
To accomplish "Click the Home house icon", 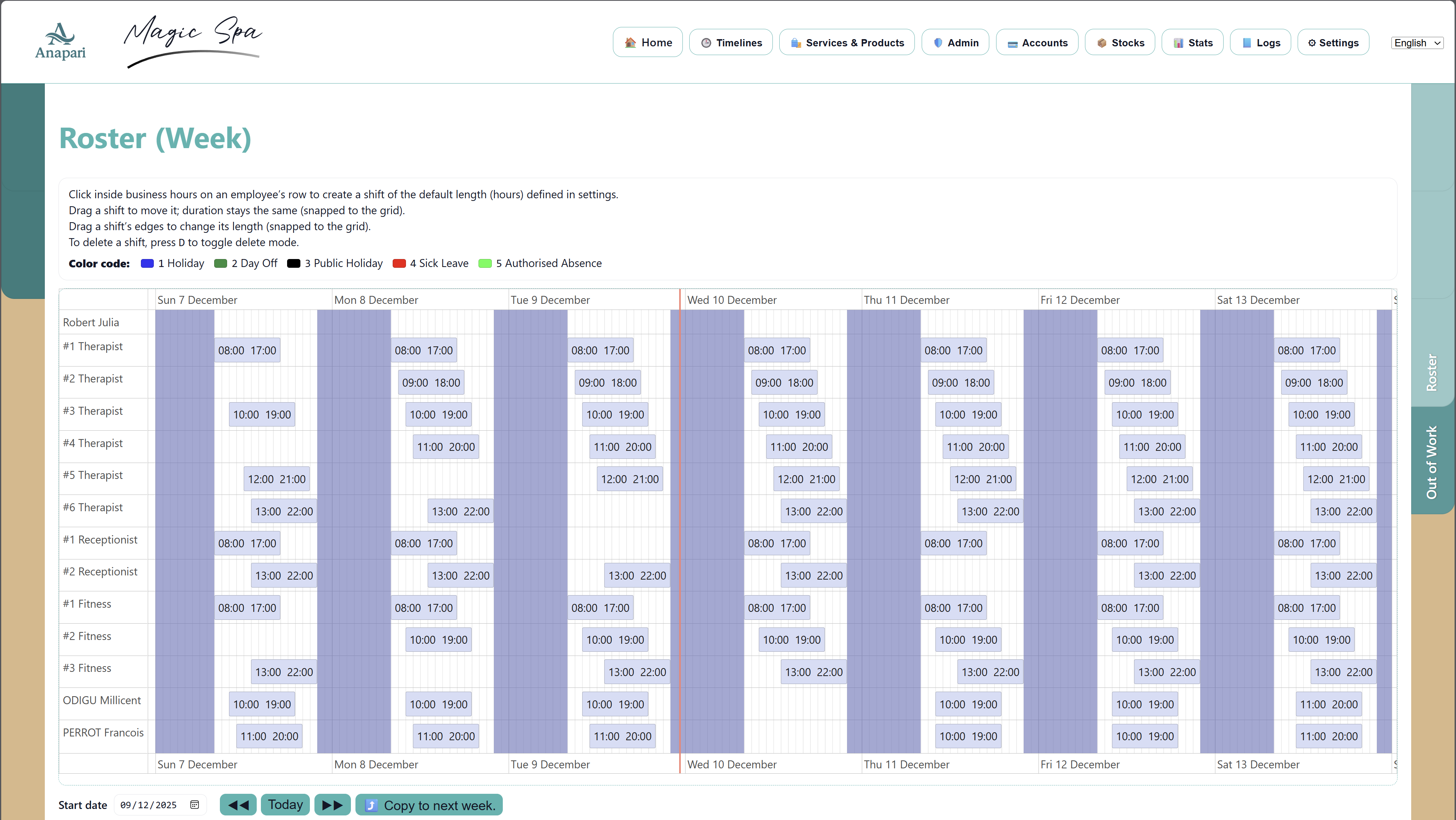I will click(630, 43).
